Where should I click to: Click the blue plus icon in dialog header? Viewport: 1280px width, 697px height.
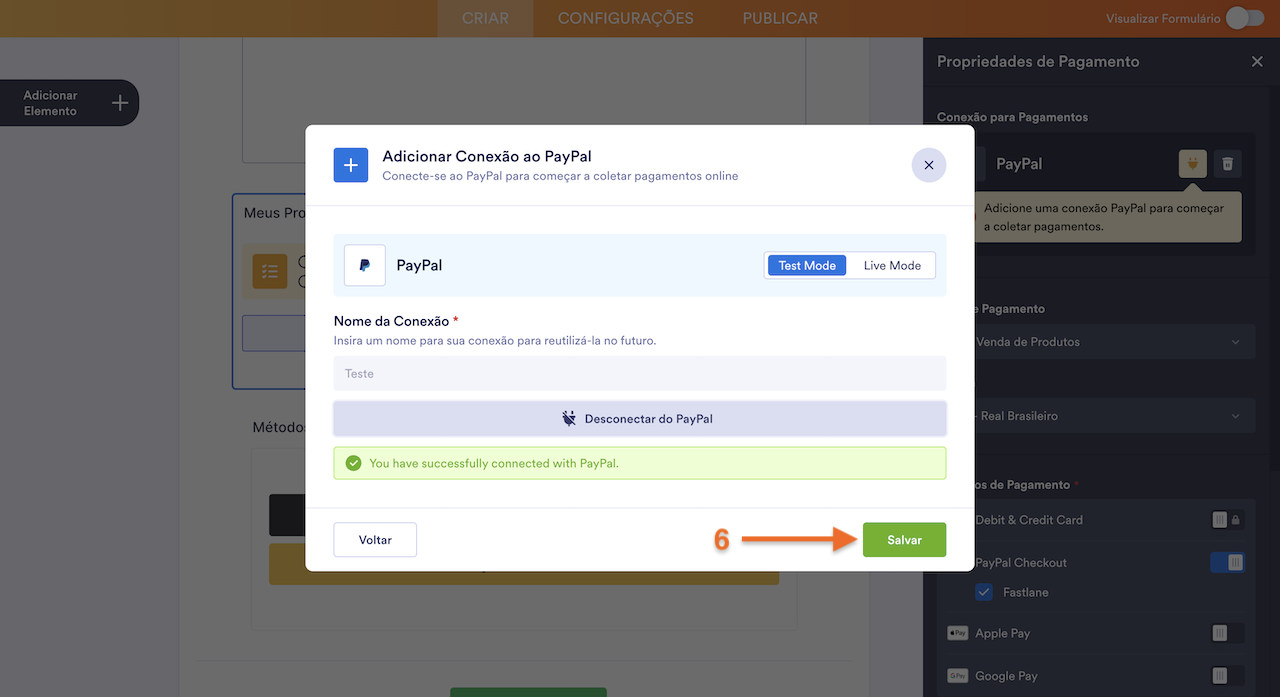pyautogui.click(x=350, y=165)
